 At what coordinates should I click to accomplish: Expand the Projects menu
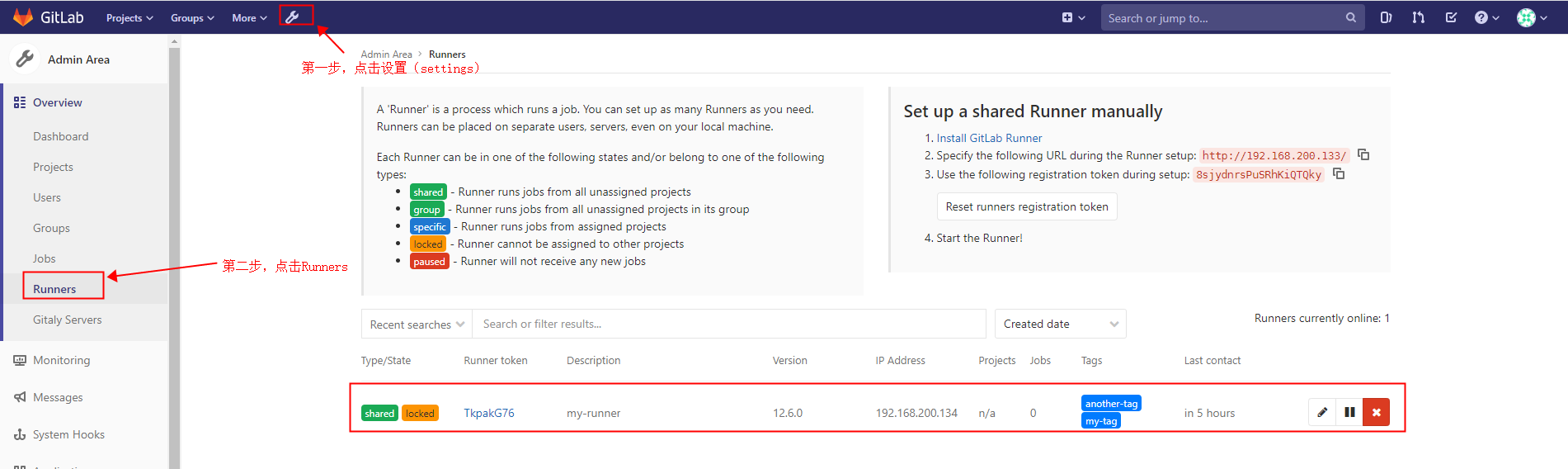129,18
